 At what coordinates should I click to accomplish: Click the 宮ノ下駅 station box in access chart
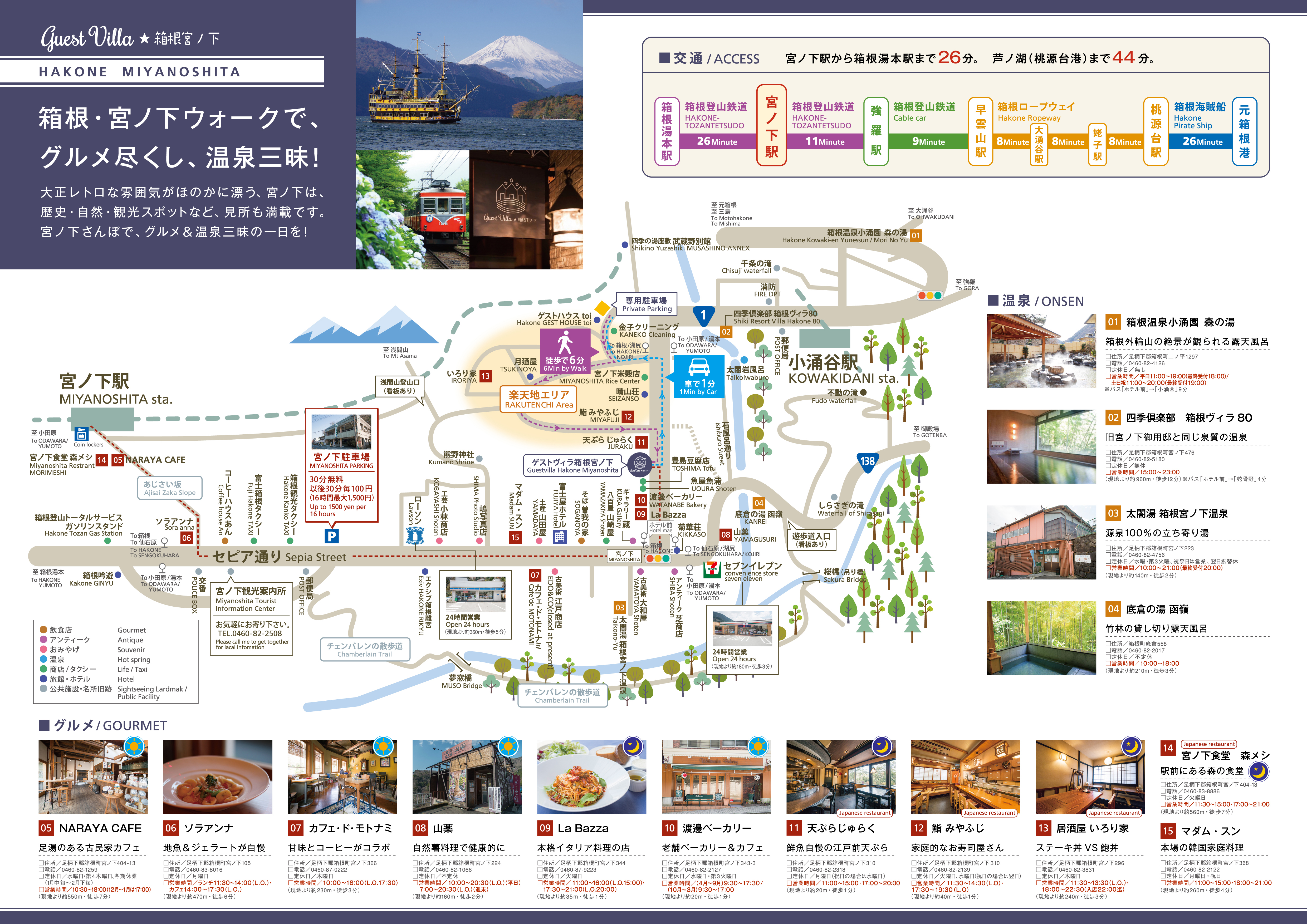point(771,125)
